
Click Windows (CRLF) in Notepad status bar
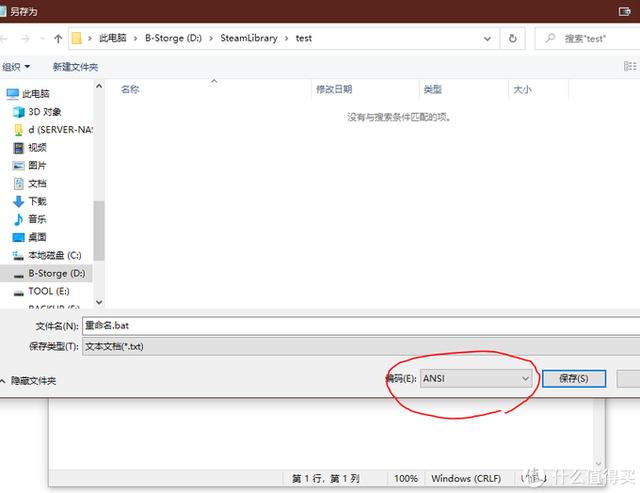(x=466, y=478)
